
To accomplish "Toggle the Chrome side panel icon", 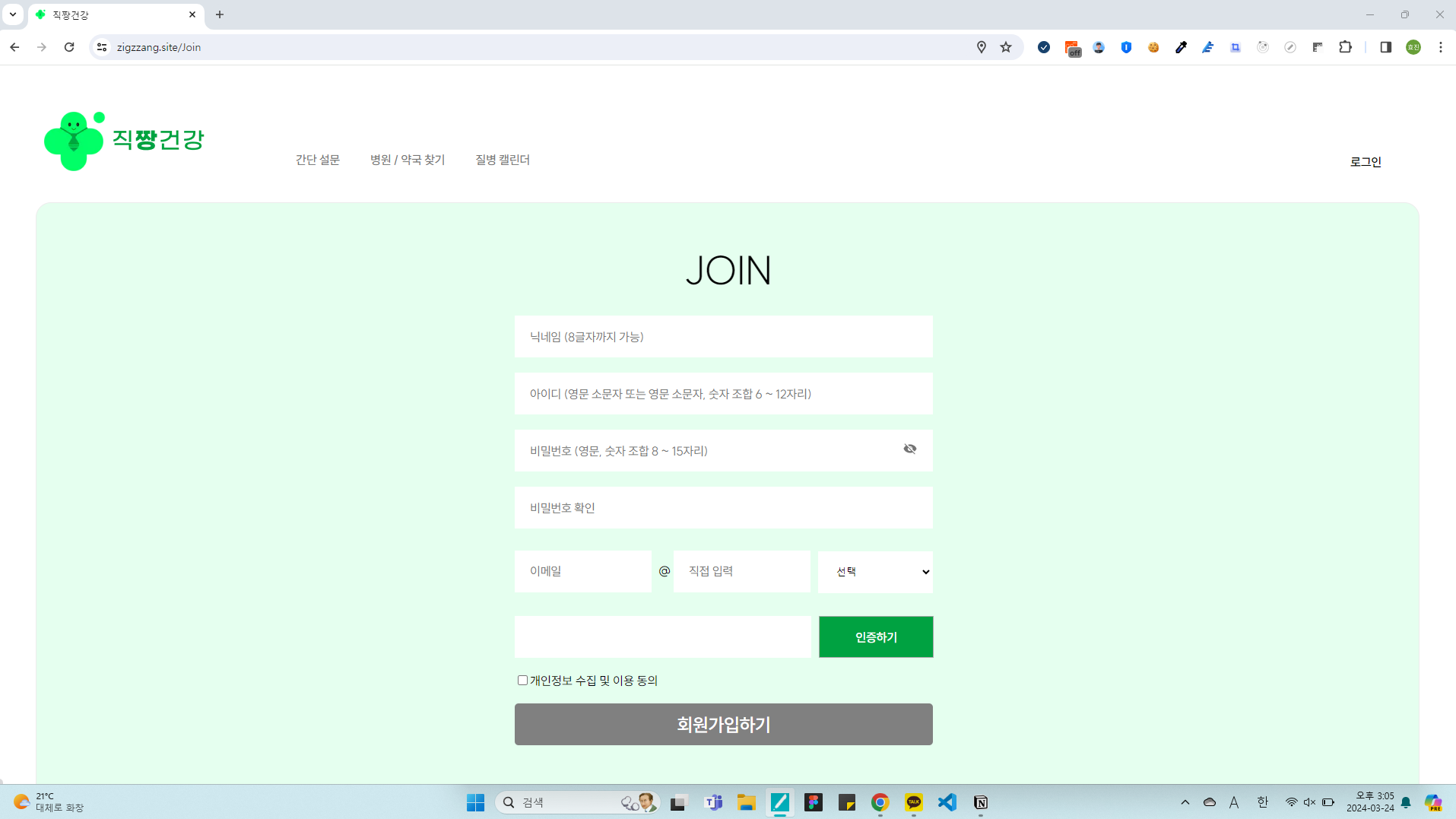I will [x=1385, y=47].
